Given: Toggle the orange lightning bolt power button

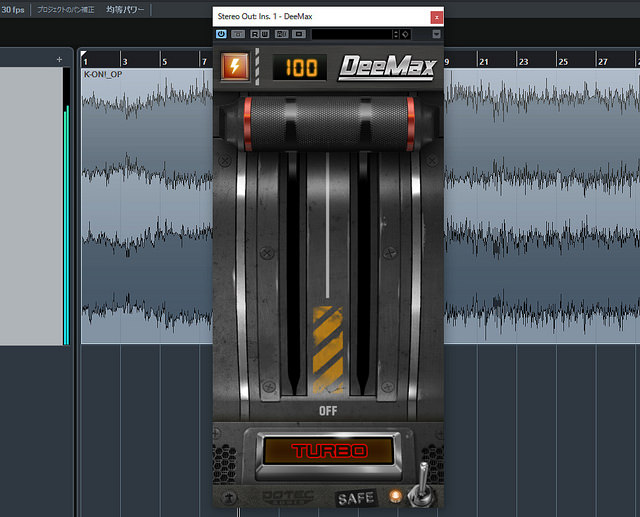Looking at the screenshot, I should point(235,67).
